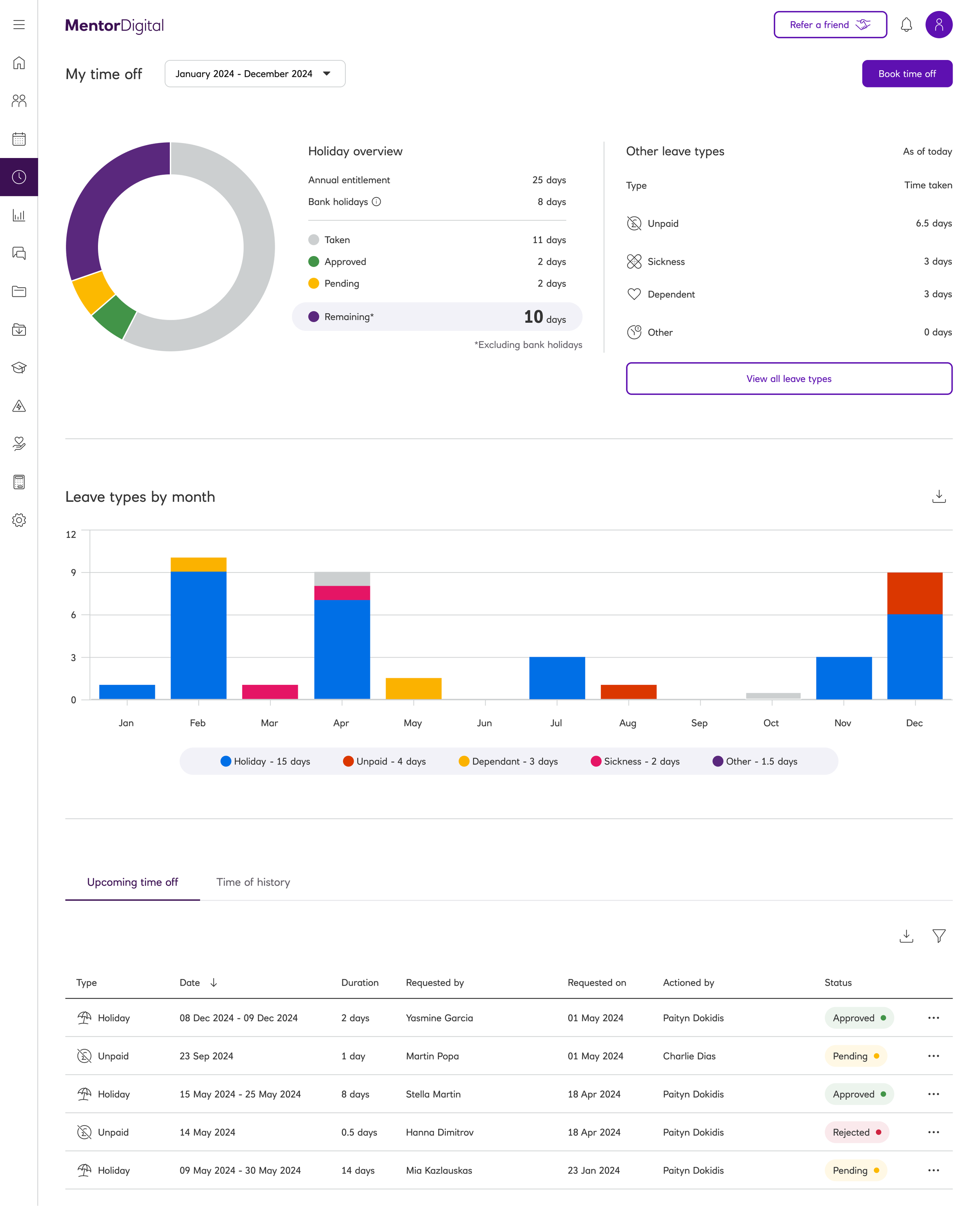This screenshot has height=1206, width=980.
Task: Open Settings gear in sidebar
Action: [x=19, y=520]
